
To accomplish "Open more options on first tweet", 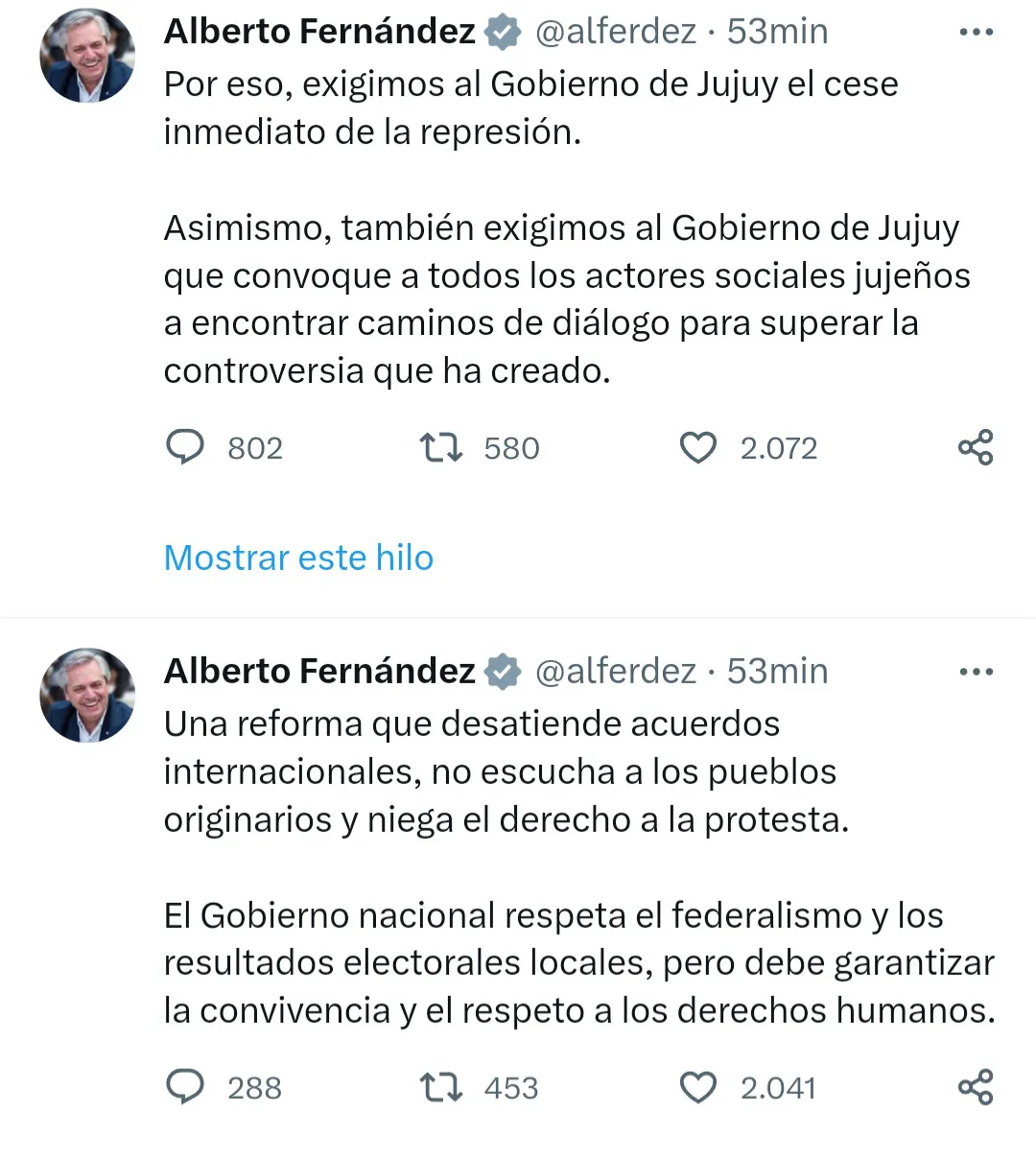I will click(976, 32).
